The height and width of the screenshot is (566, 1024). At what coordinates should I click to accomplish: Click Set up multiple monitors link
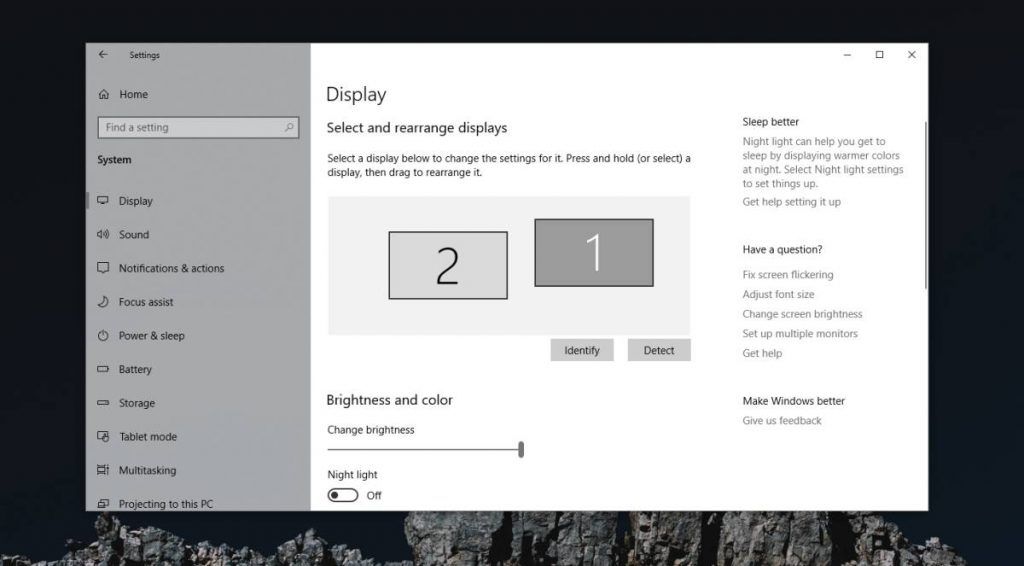pyautogui.click(x=799, y=334)
